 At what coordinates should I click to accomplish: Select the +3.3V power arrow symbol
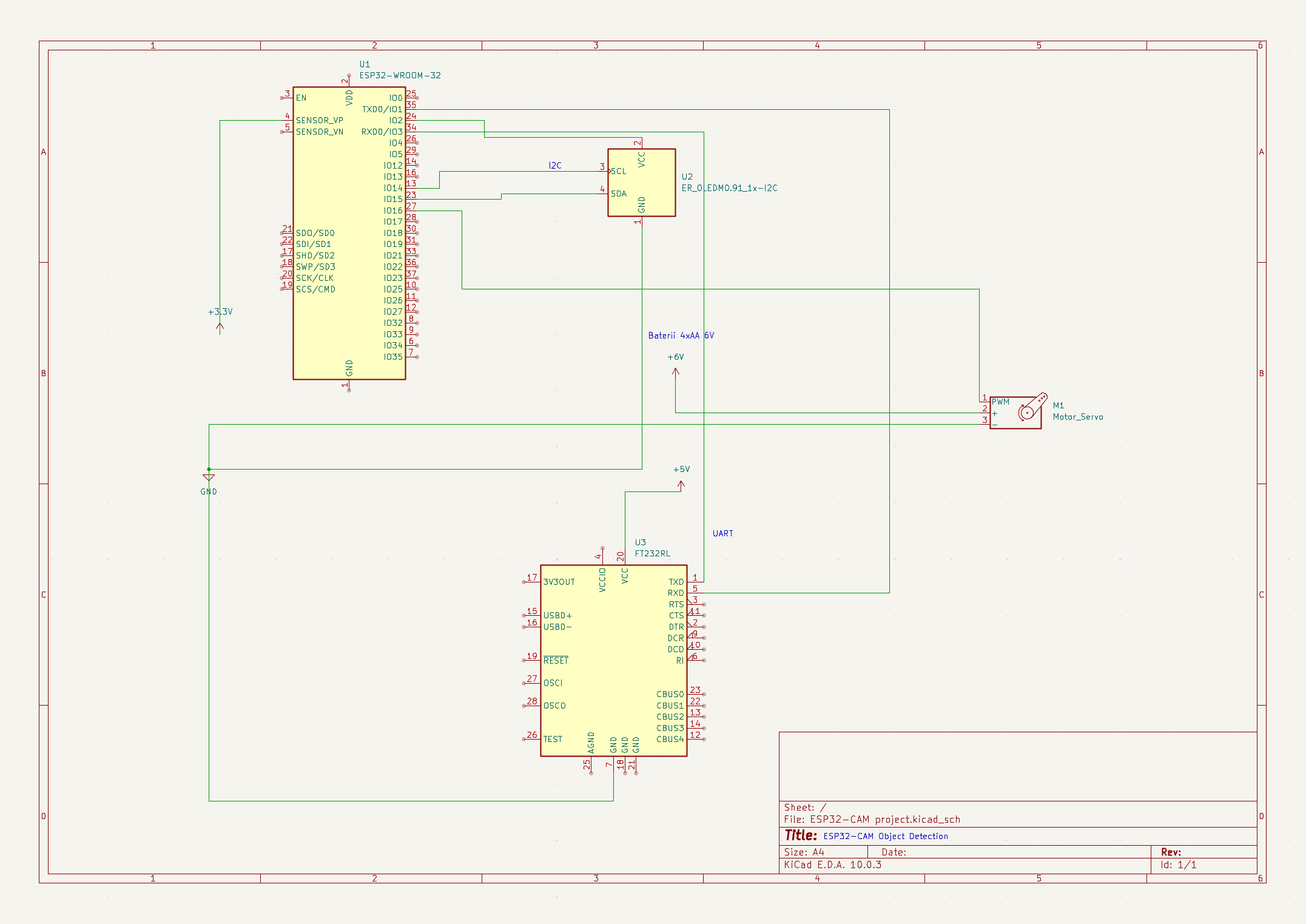(x=220, y=328)
